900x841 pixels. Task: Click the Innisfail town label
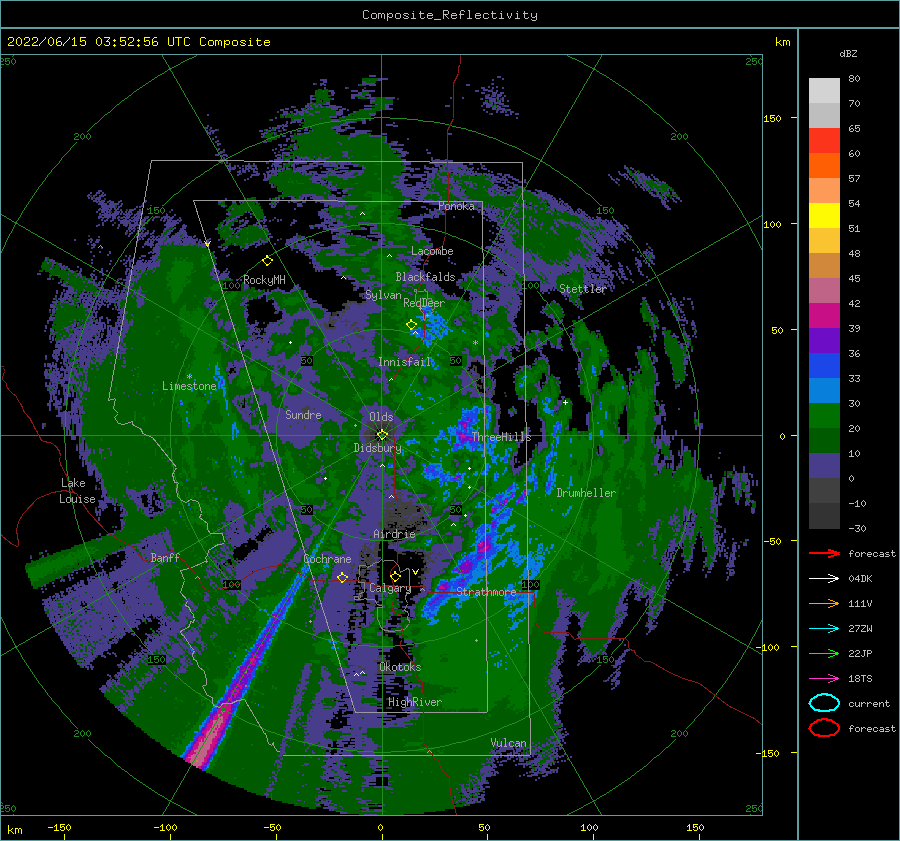point(405,362)
